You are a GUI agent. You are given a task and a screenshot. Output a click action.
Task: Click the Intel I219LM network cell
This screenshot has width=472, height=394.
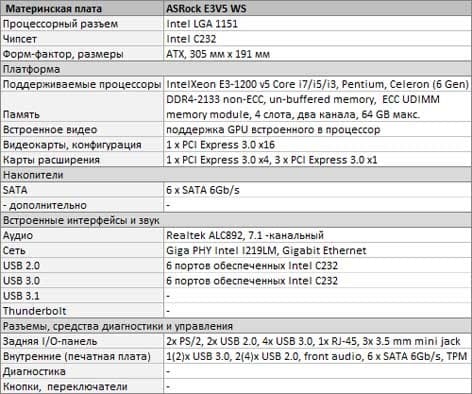[x=318, y=250]
